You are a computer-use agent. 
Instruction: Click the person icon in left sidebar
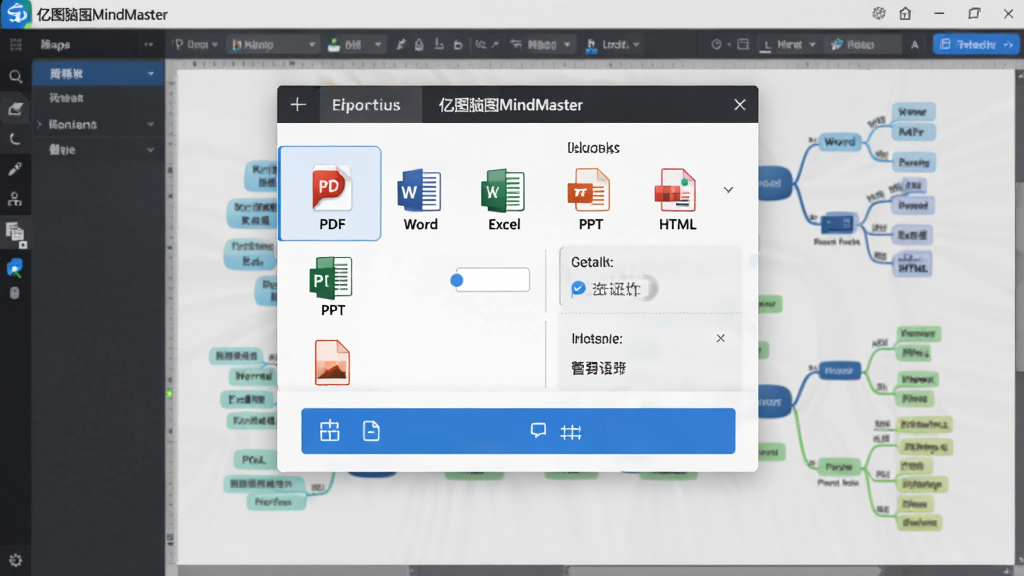(x=15, y=199)
